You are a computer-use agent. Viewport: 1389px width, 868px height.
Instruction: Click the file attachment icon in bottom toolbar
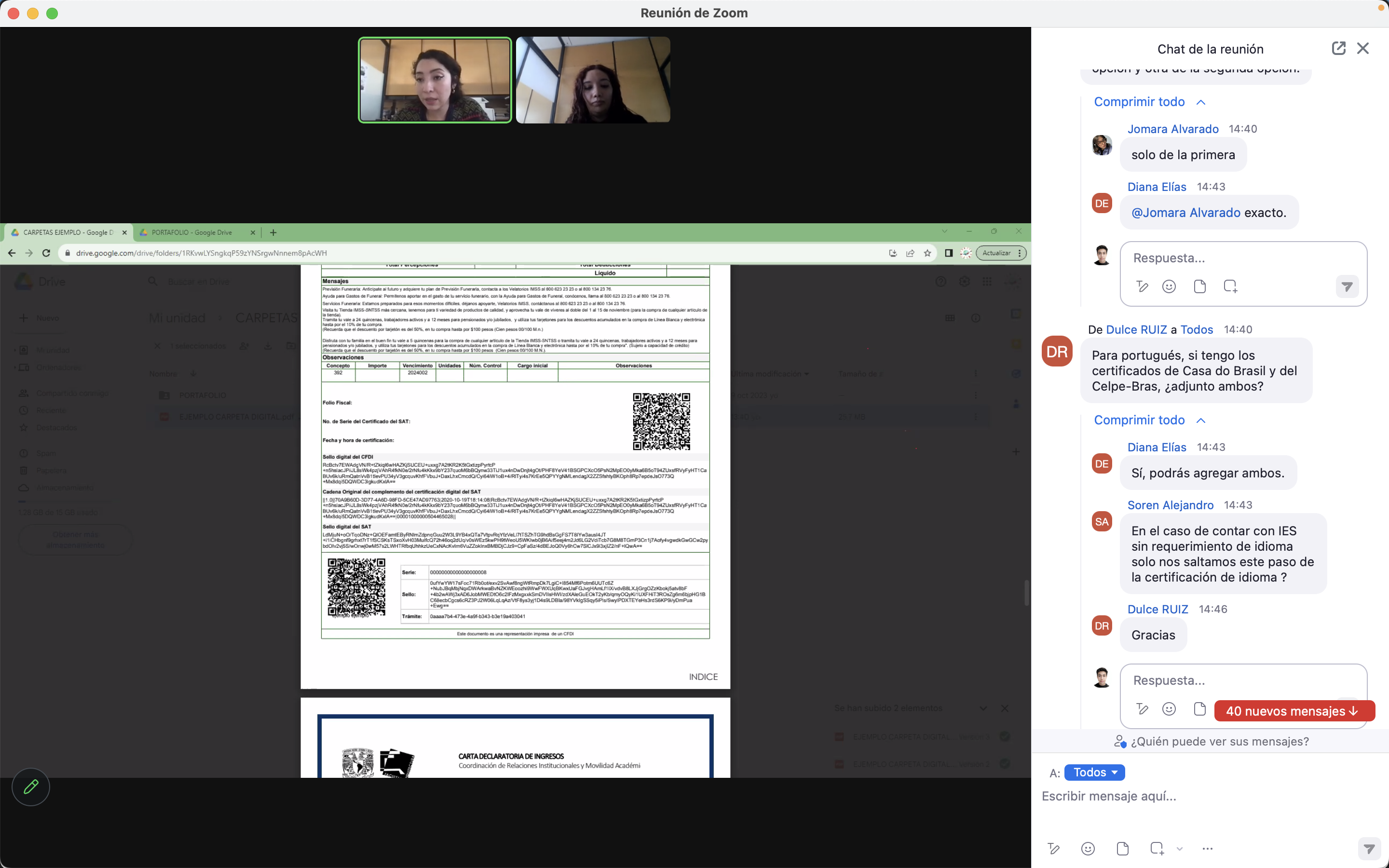pos(1122,849)
